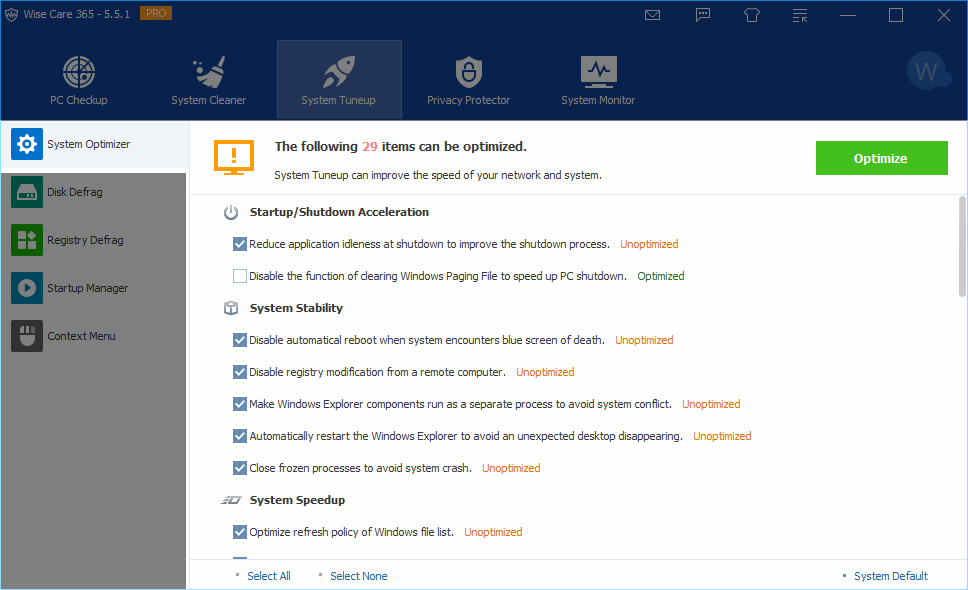Open the PC Checkup radar icon

(79, 72)
